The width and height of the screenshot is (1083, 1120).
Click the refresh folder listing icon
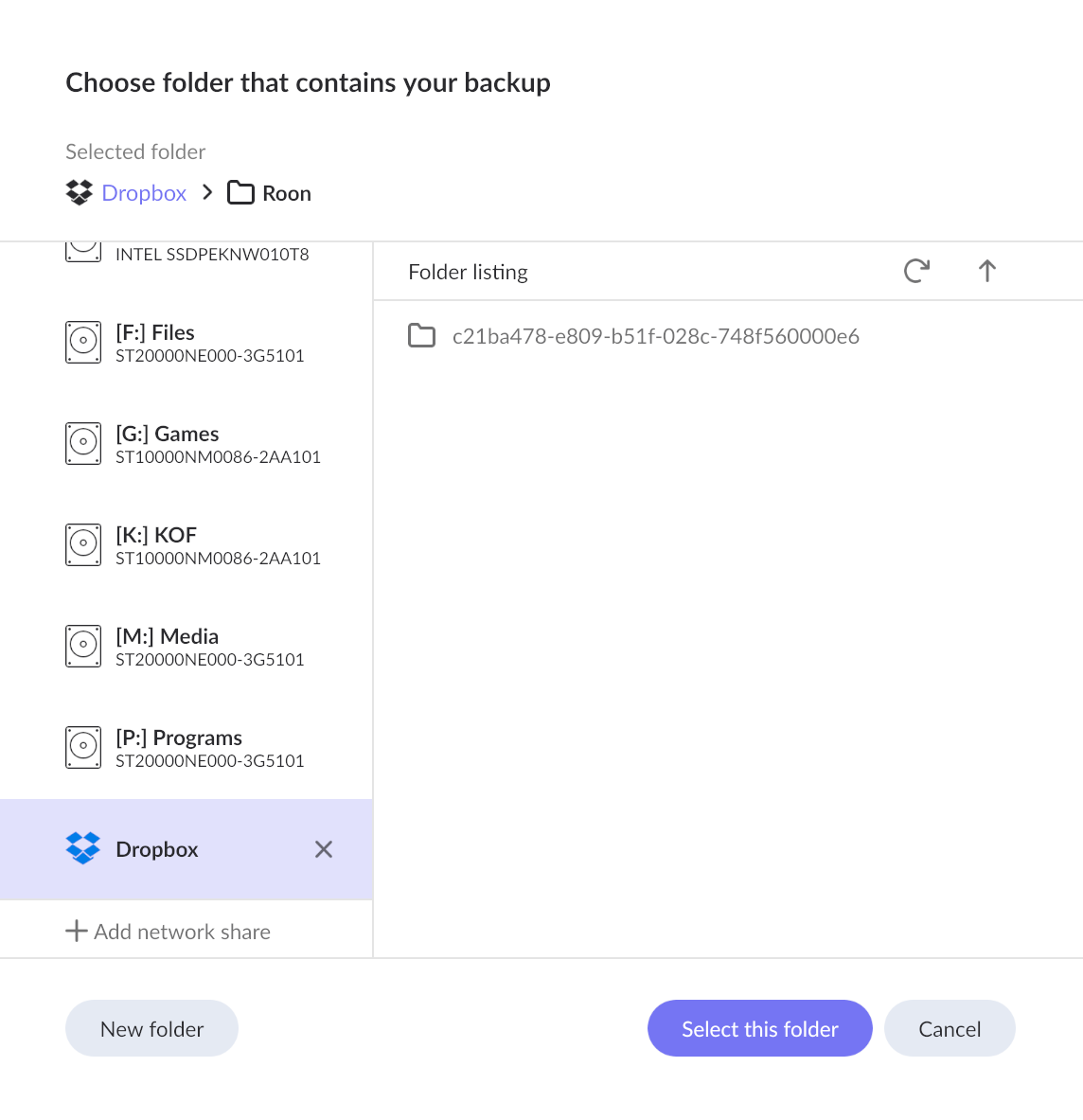pos(916,272)
